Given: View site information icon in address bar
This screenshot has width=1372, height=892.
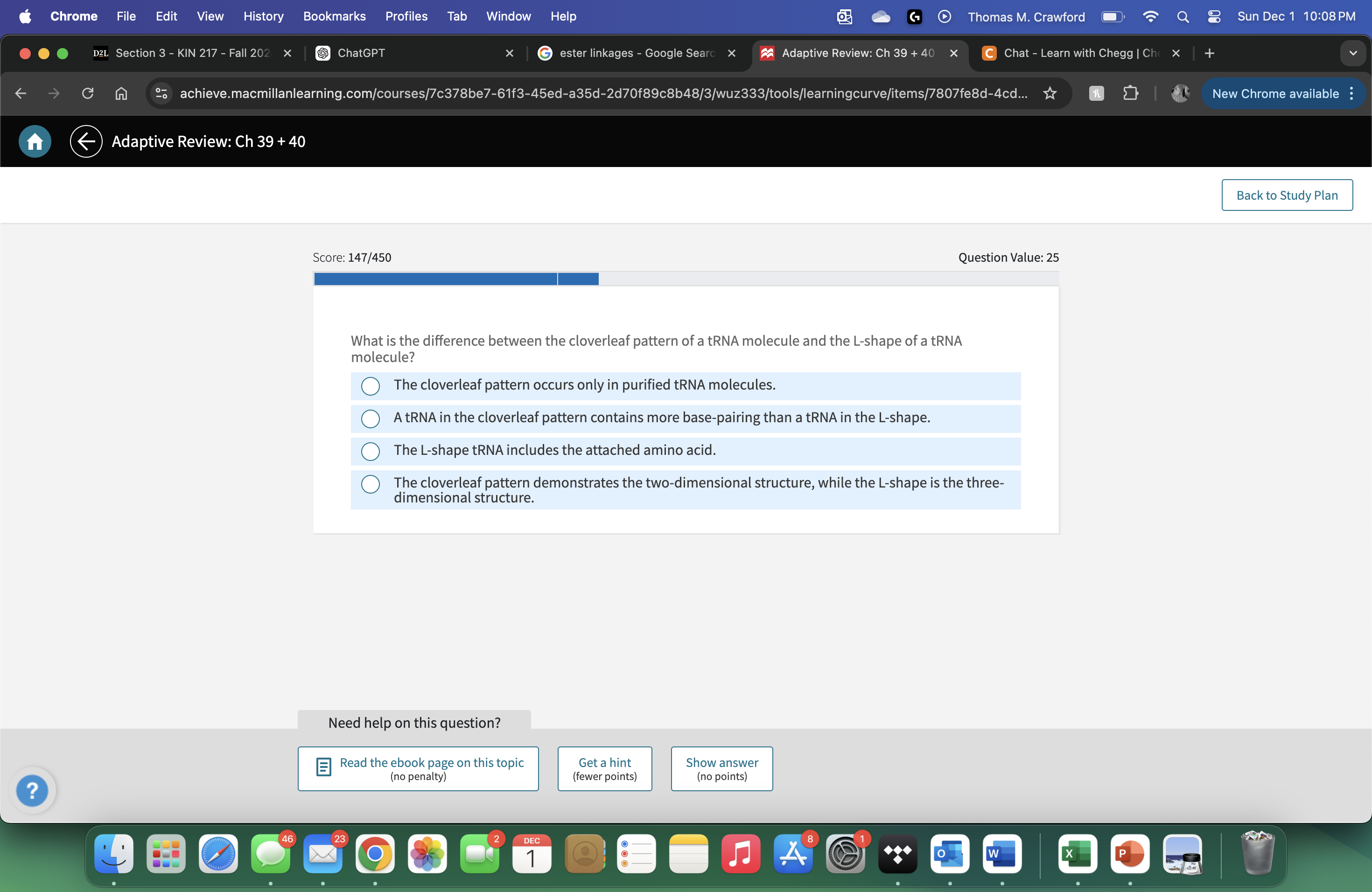Looking at the screenshot, I should tap(161, 93).
